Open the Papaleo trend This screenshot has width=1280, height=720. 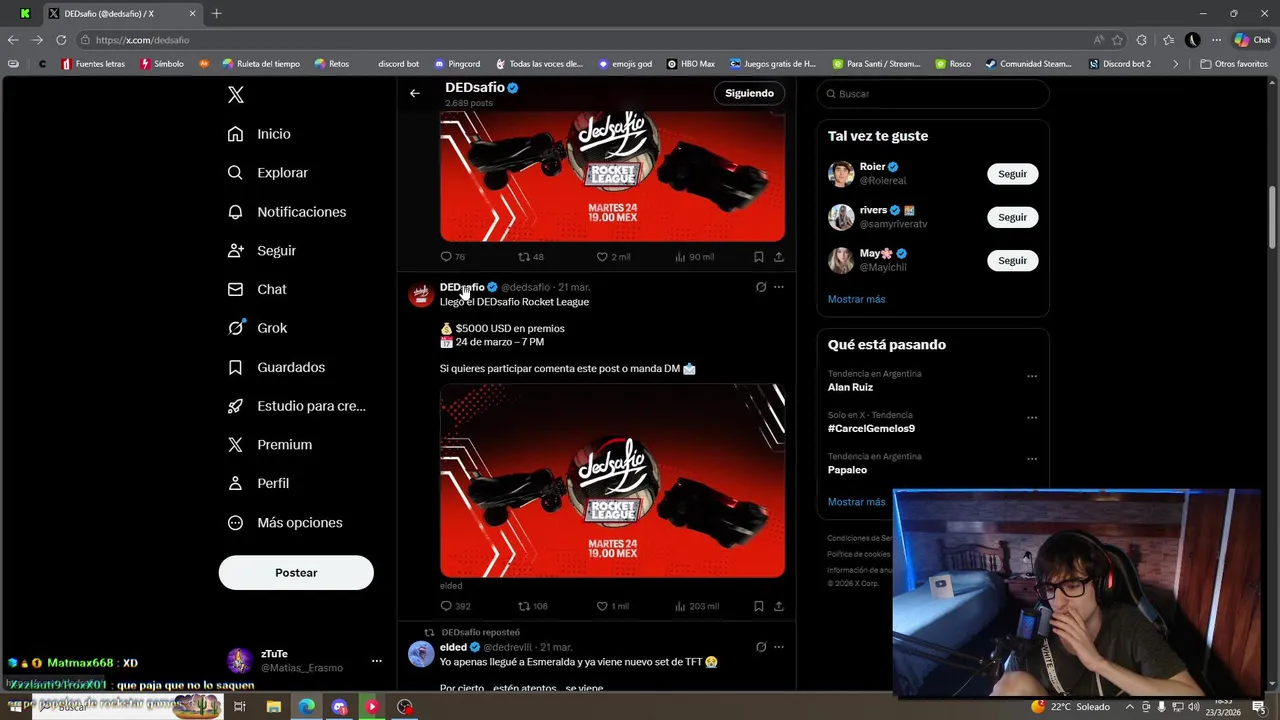847,470
